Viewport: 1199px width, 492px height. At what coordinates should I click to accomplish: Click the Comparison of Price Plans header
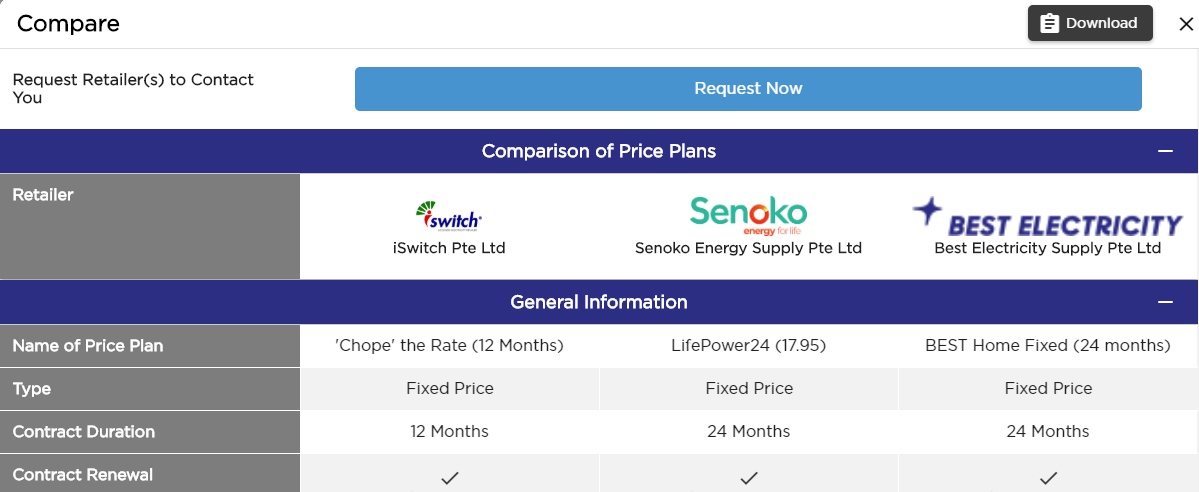(x=598, y=151)
